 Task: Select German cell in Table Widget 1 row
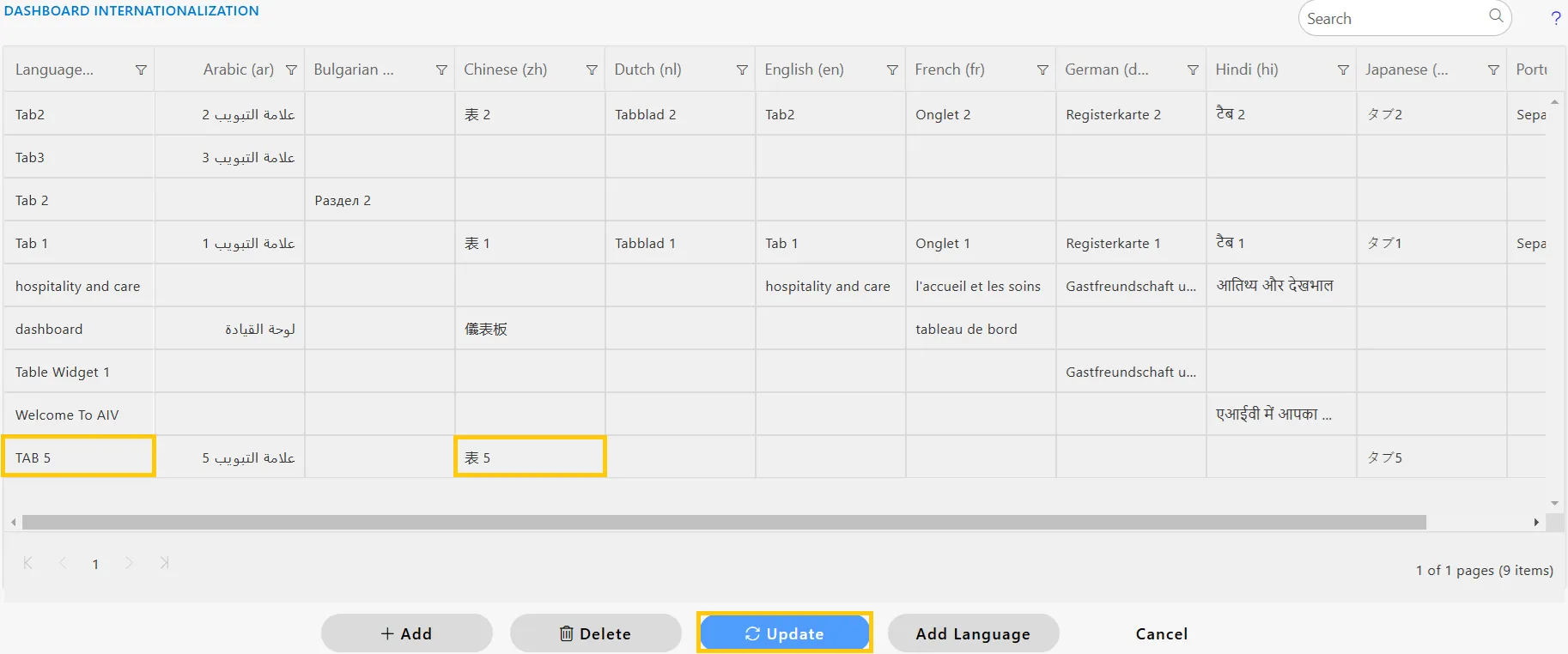point(1131,372)
